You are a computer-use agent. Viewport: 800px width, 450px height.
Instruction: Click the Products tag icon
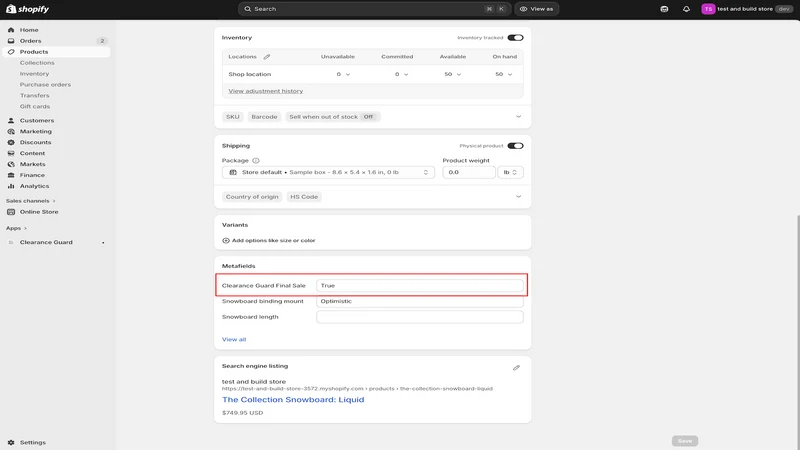coord(11,52)
